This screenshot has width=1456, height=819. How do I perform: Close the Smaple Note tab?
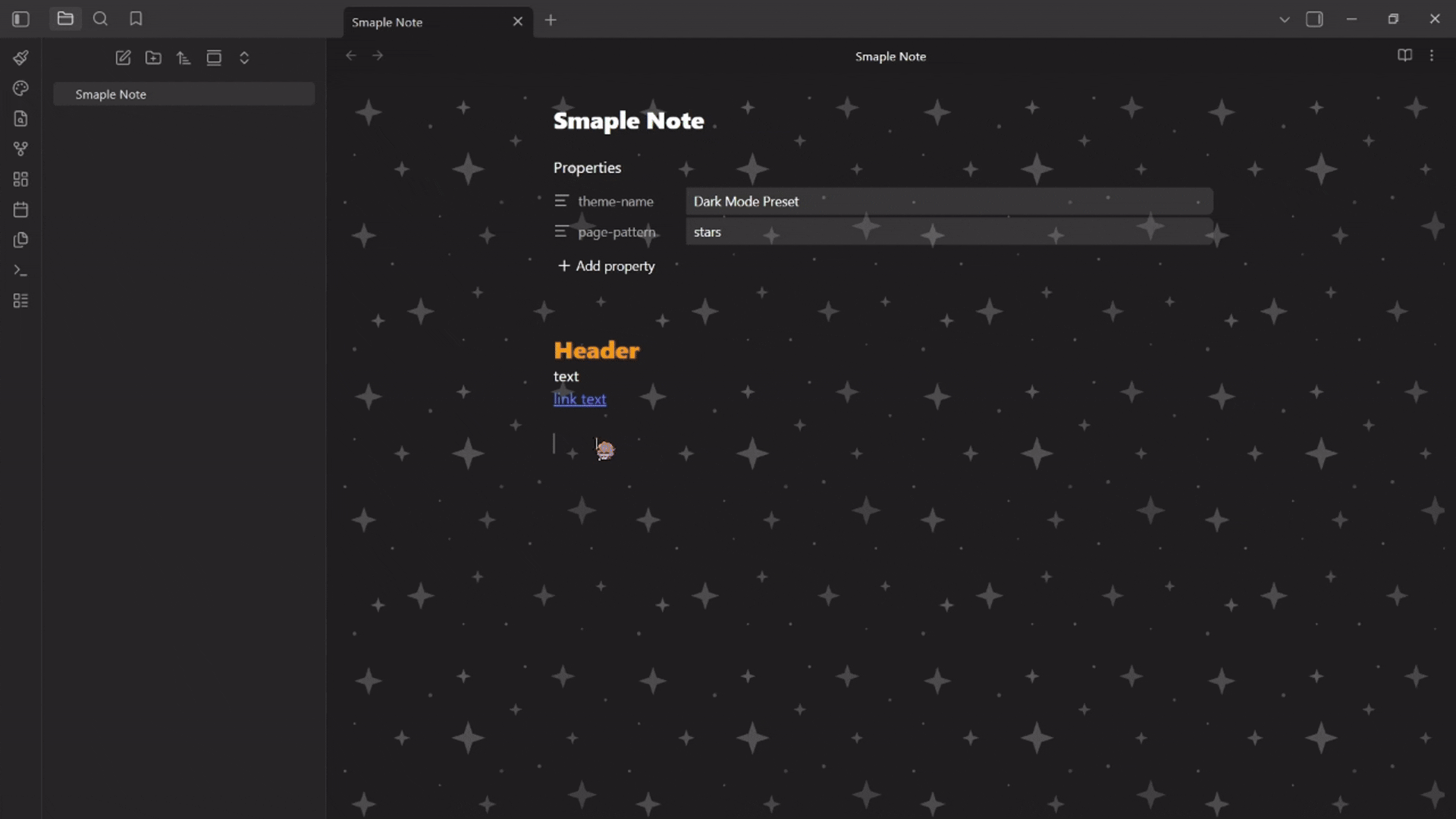click(518, 21)
